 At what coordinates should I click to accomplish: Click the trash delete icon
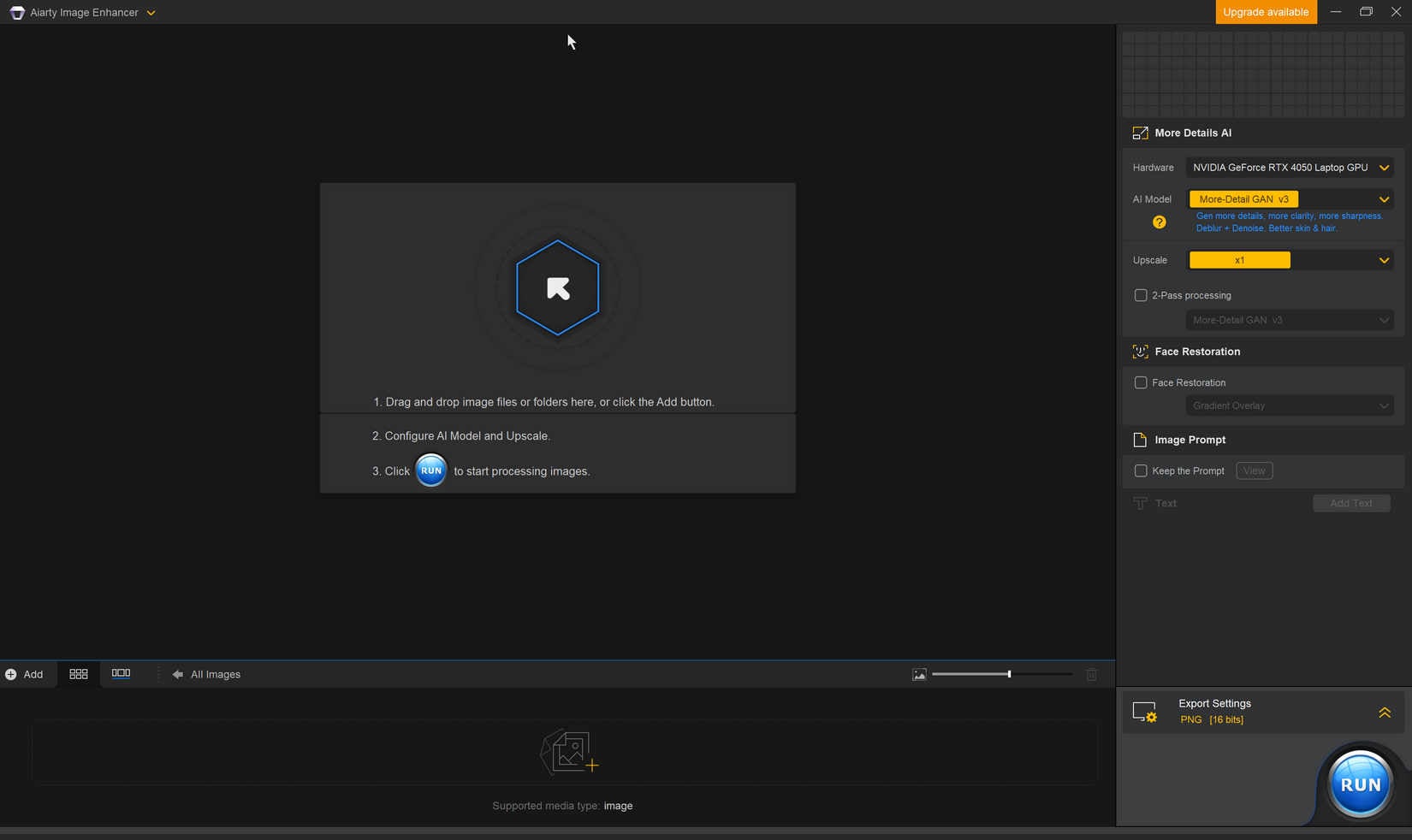[1091, 675]
